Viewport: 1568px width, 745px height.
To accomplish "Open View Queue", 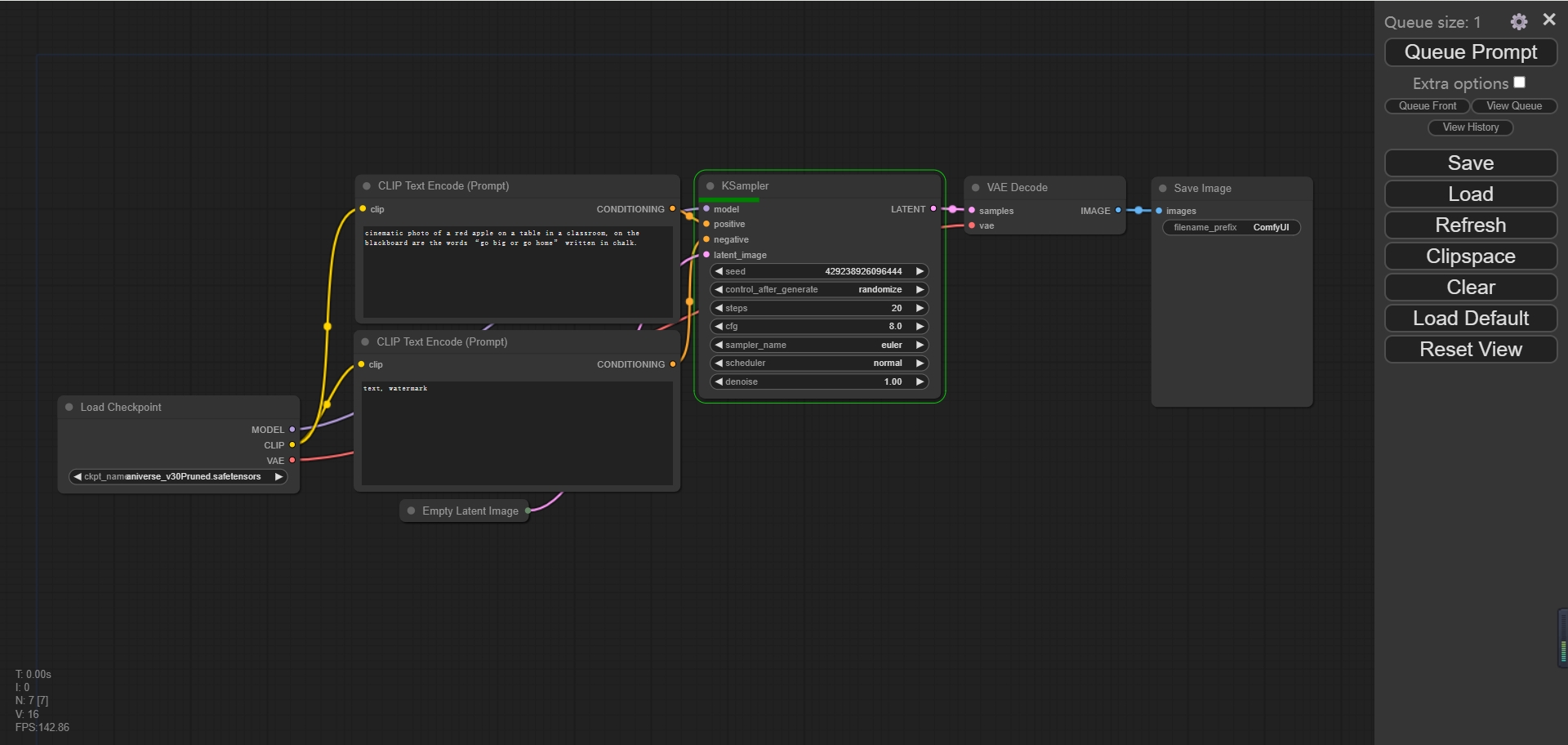I will [x=1514, y=106].
